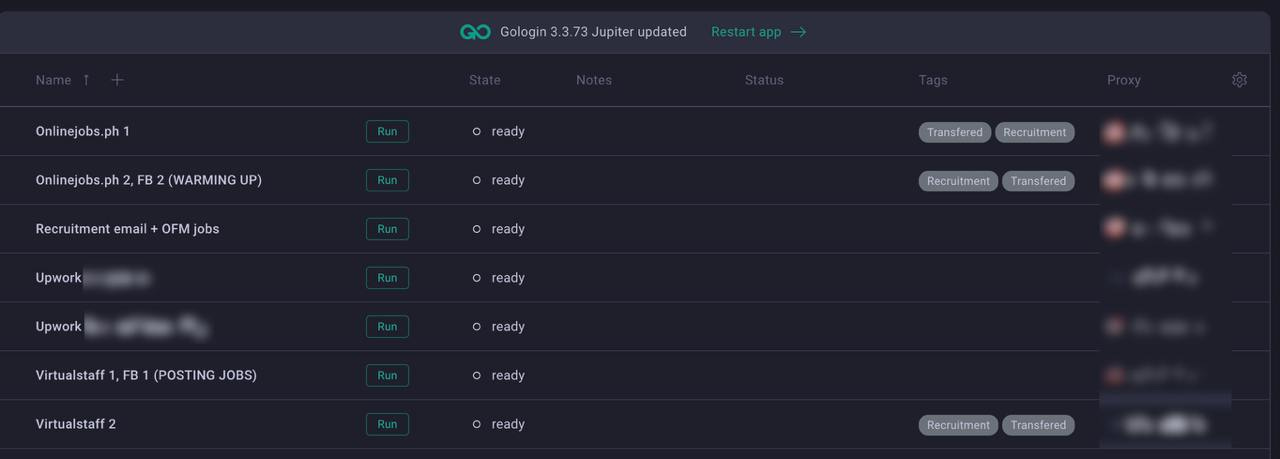Click Recruitment tag on Onlinejobs.ph 2 row
This screenshot has width=1280, height=459.
coord(958,181)
